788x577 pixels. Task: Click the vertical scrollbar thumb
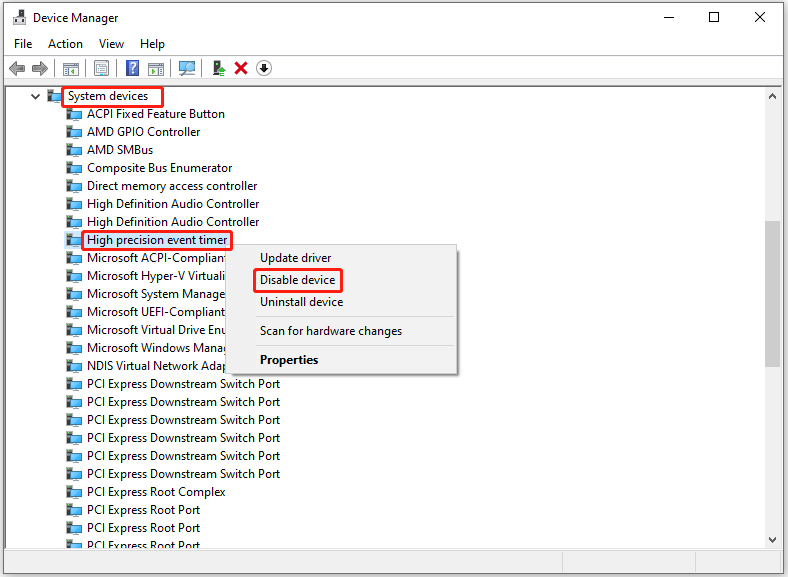772,294
